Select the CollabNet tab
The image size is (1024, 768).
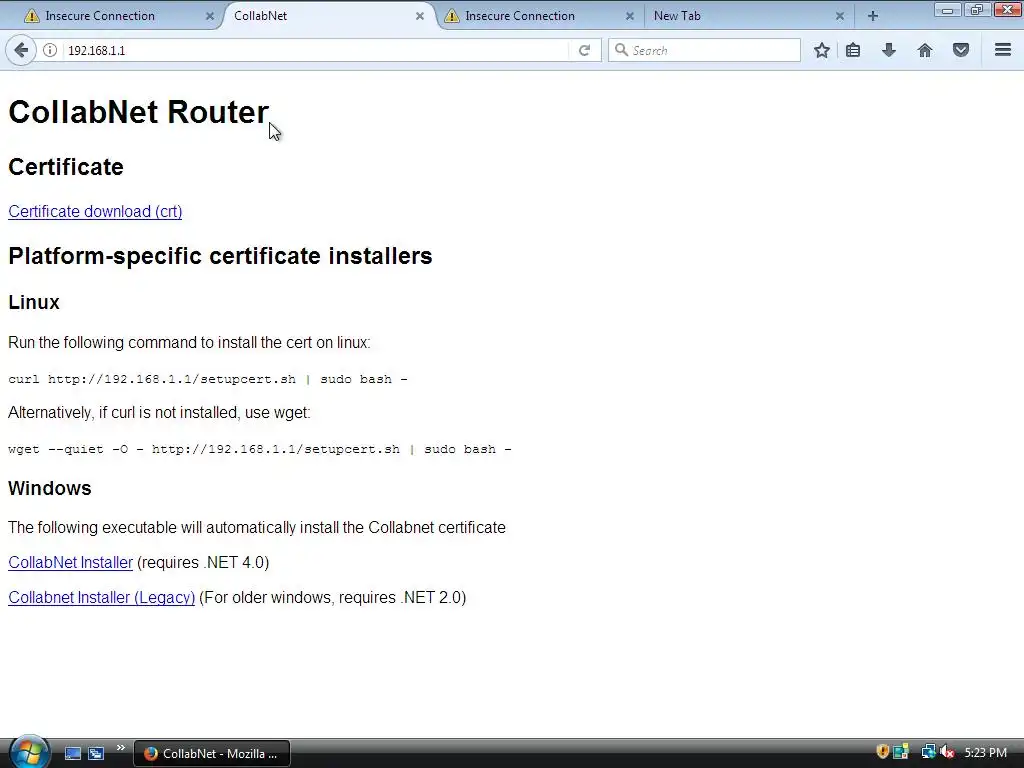click(327, 16)
